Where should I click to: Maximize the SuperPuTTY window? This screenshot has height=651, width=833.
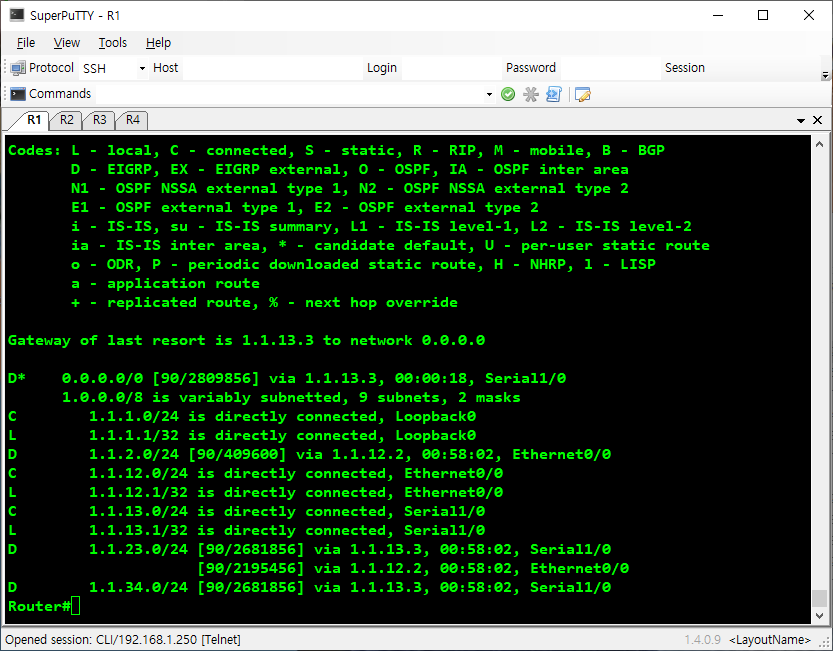[763, 15]
